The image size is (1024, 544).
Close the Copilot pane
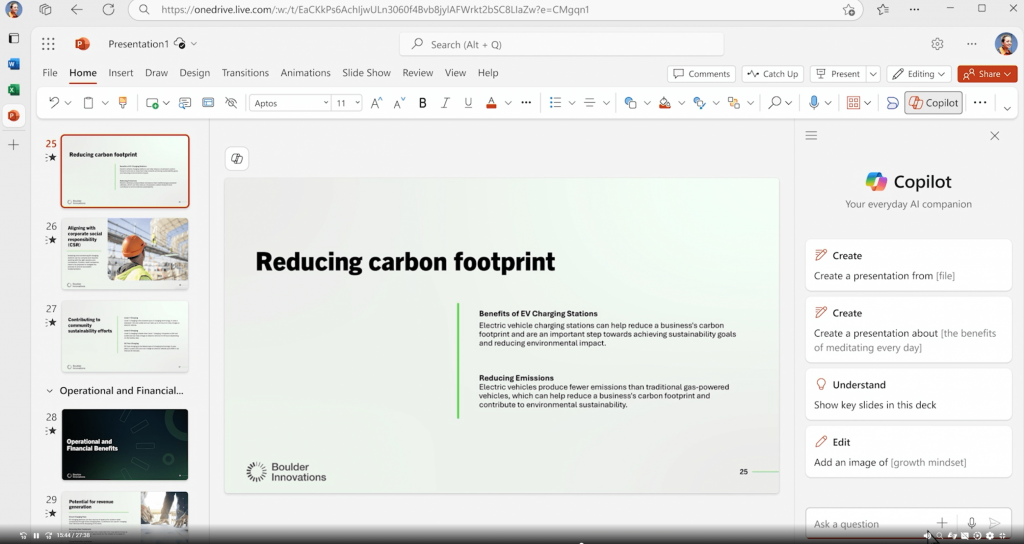(995, 136)
